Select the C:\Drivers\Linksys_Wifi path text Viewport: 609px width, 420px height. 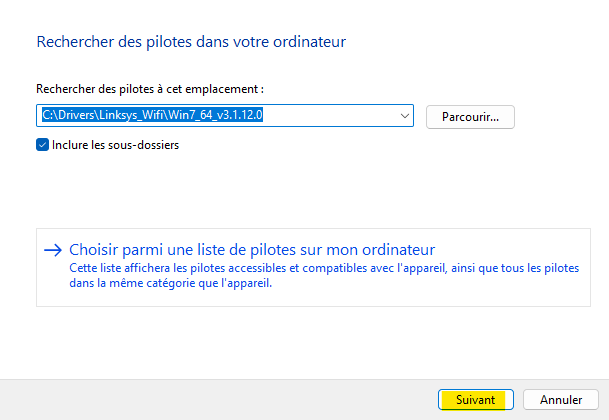[110, 116]
